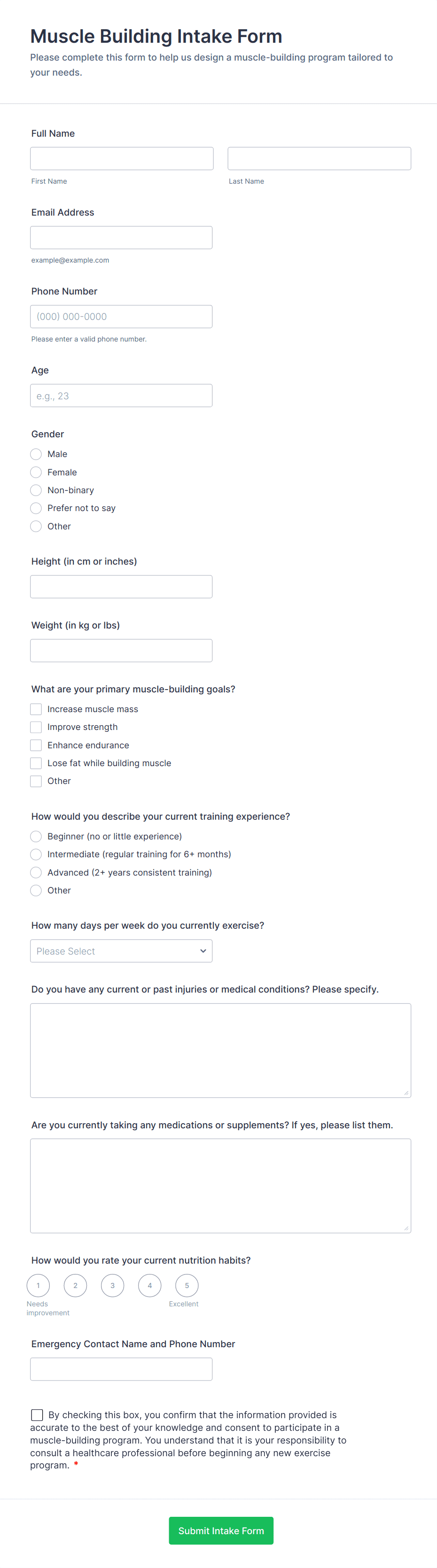Rate nutrition habits as 3
The height and width of the screenshot is (1568, 437).
(113, 1285)
